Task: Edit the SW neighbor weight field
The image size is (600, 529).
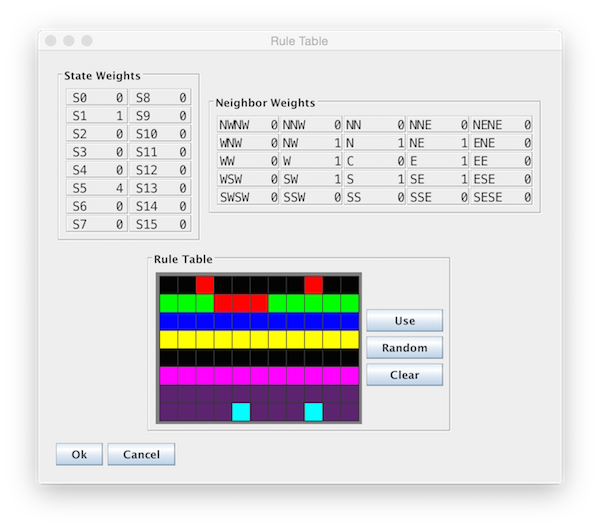Action: coord(311,179)
